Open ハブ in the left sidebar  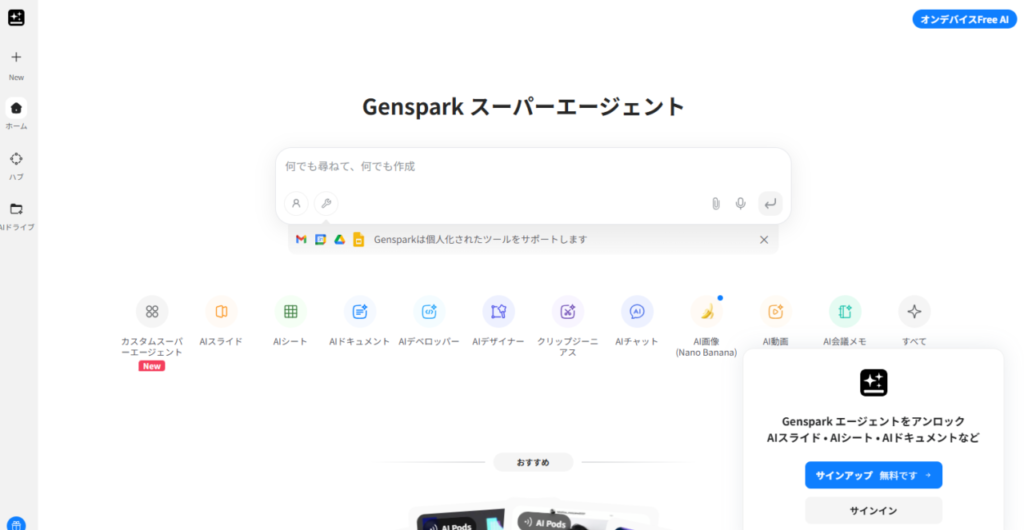click(16, 159)
